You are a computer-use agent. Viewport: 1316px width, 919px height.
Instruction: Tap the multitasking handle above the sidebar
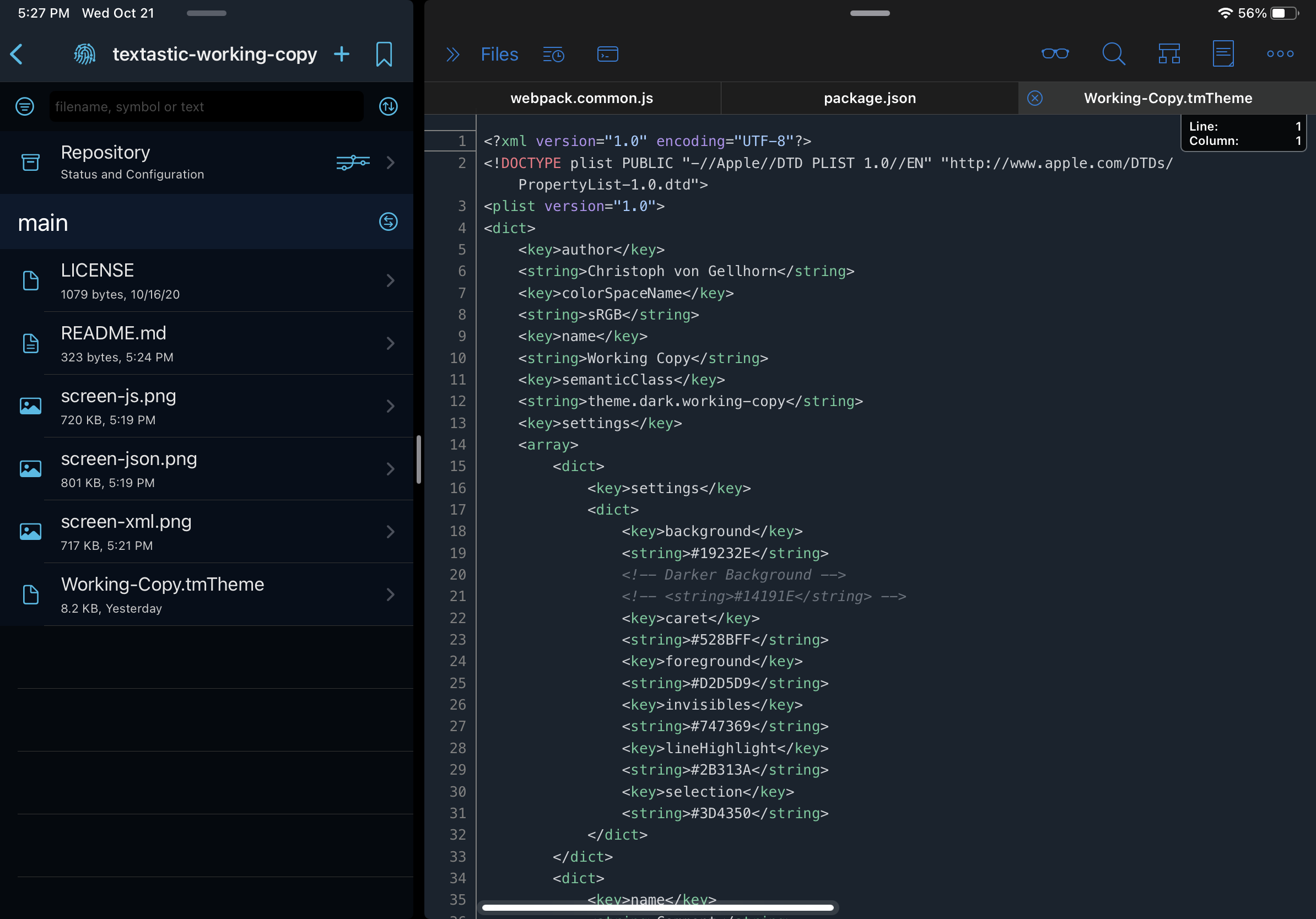206,13
